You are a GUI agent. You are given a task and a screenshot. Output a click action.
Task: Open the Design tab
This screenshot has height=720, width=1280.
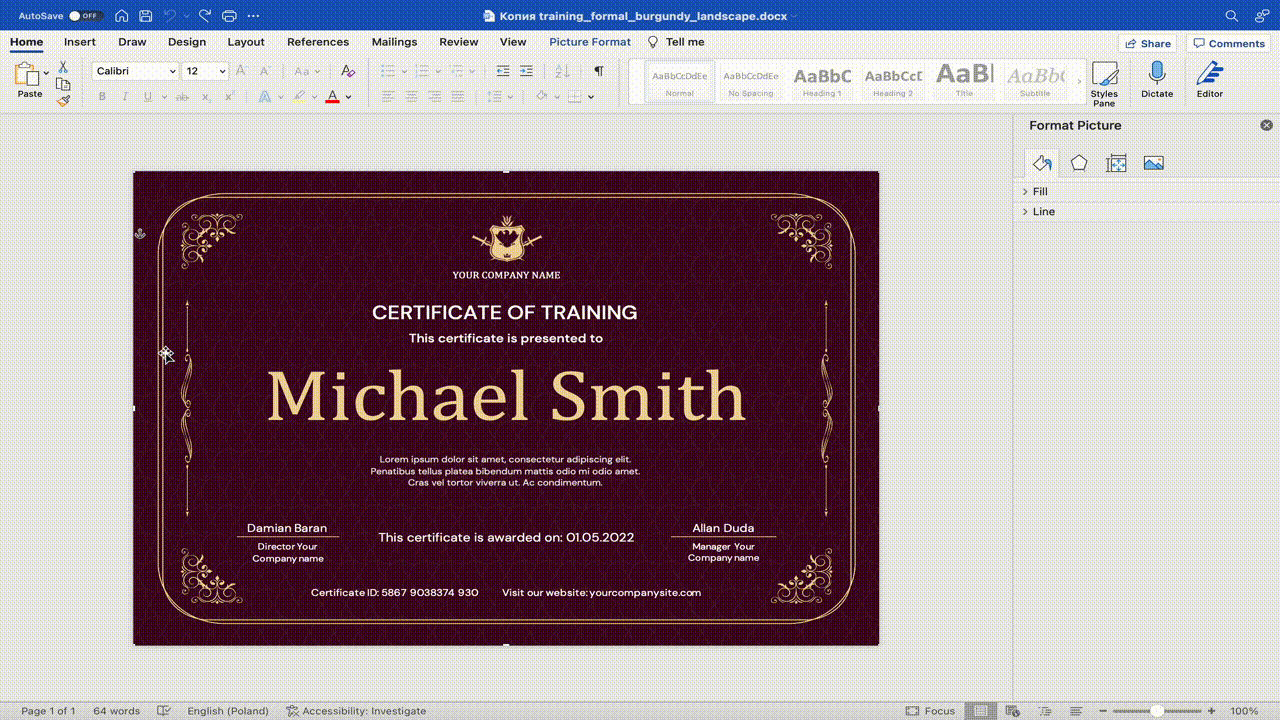187,42
